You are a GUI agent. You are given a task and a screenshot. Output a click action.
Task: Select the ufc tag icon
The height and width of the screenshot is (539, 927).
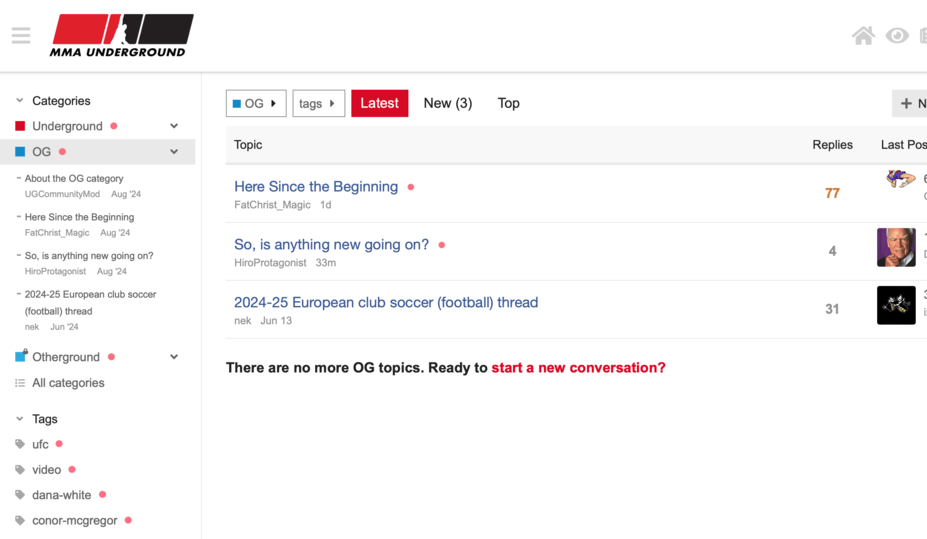click(20, 444)
